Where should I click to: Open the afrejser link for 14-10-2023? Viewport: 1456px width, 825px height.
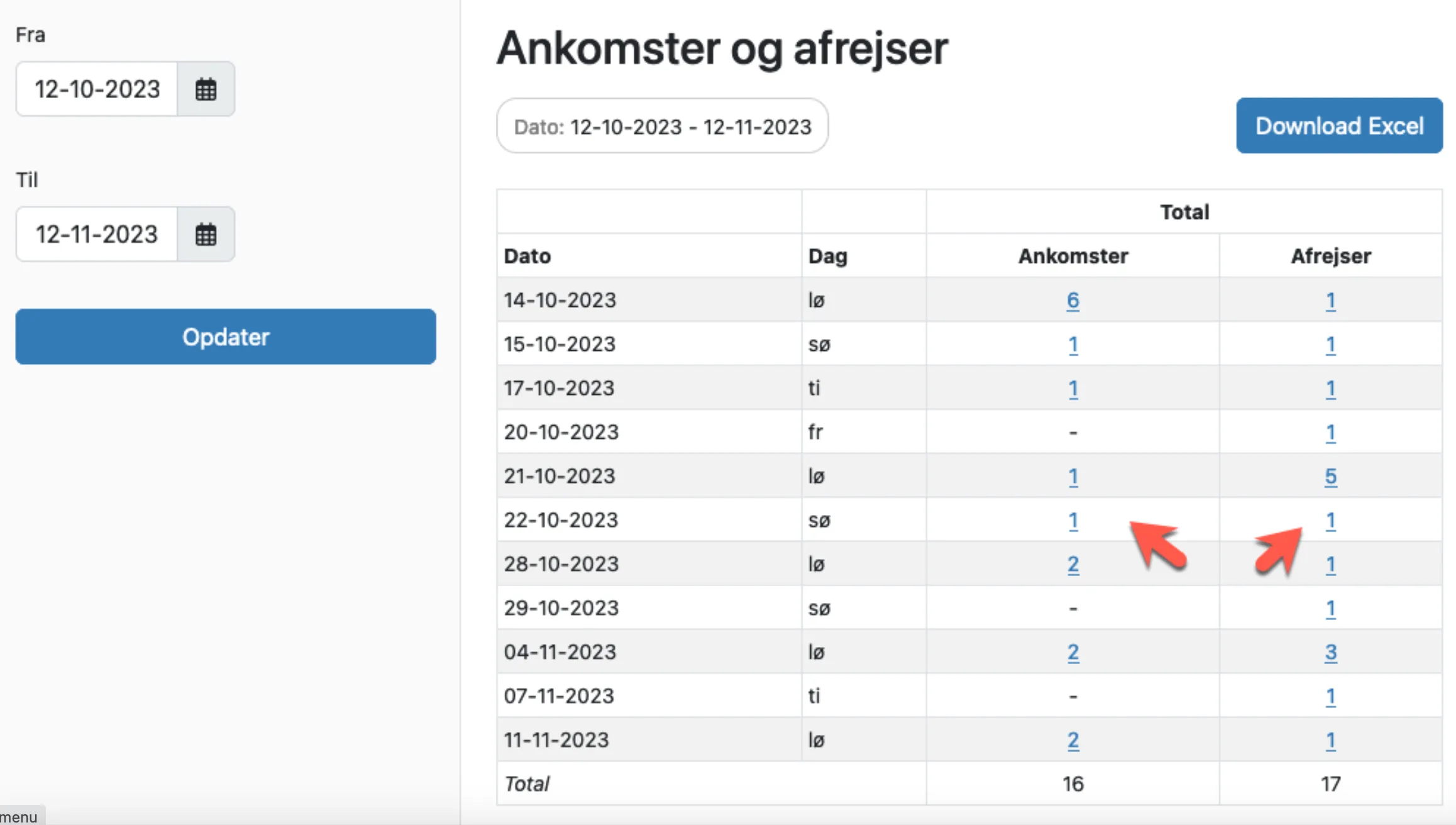point(1331,300)
